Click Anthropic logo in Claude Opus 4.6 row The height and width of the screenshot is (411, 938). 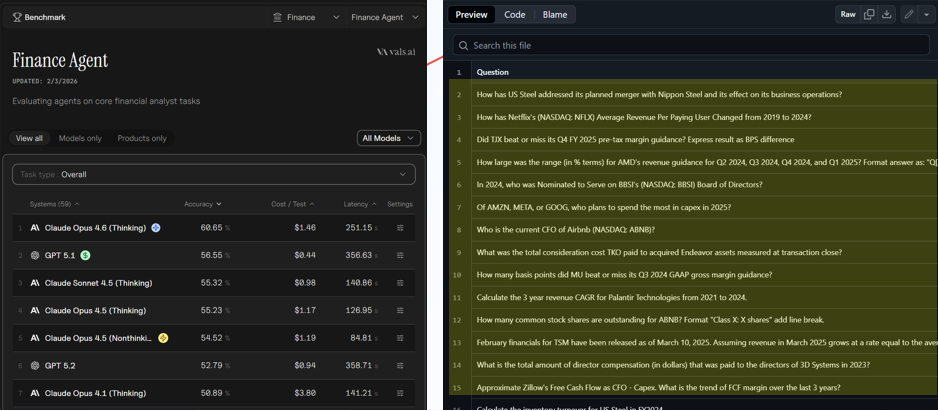click(35, 228)
